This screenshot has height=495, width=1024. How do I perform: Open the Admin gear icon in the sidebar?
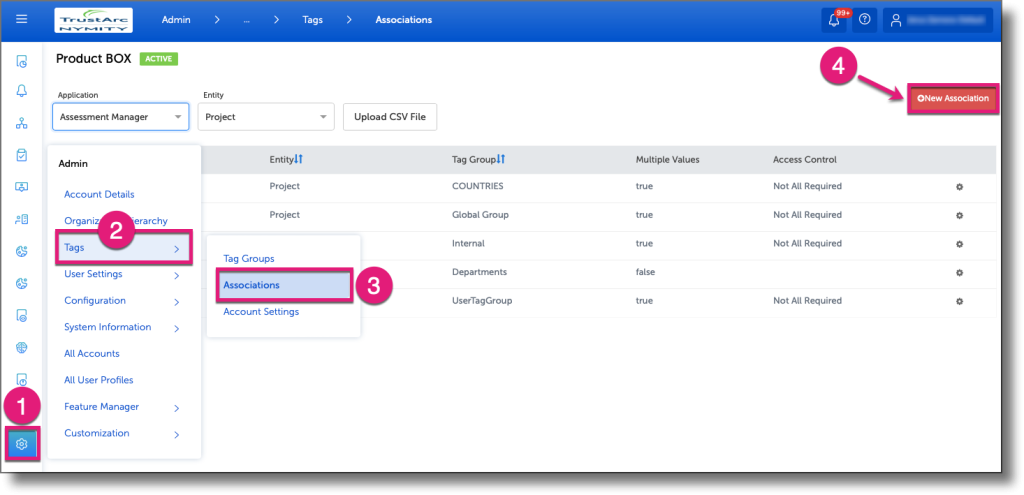(x=22, y=444)
